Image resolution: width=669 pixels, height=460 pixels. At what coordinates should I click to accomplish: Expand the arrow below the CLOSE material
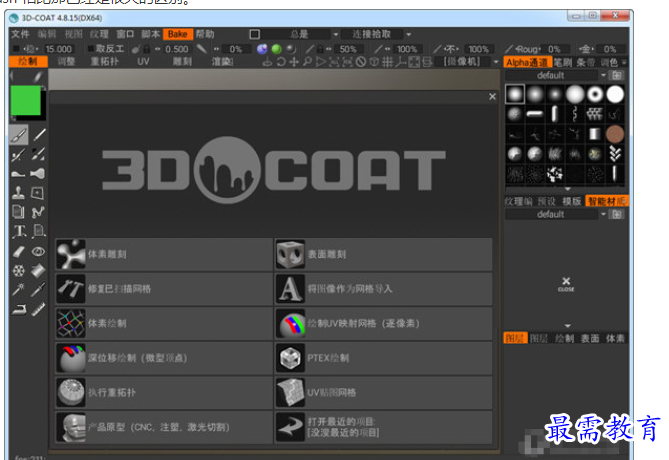point(567,326)
